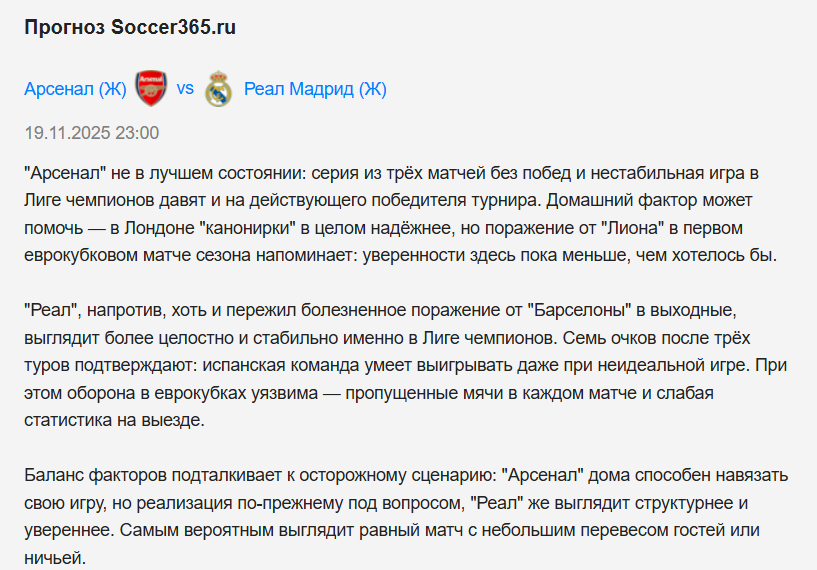Open the Реал Мадрид (Ж) team link
Viewport: 817px width, 570px height.
pos(315,90)
